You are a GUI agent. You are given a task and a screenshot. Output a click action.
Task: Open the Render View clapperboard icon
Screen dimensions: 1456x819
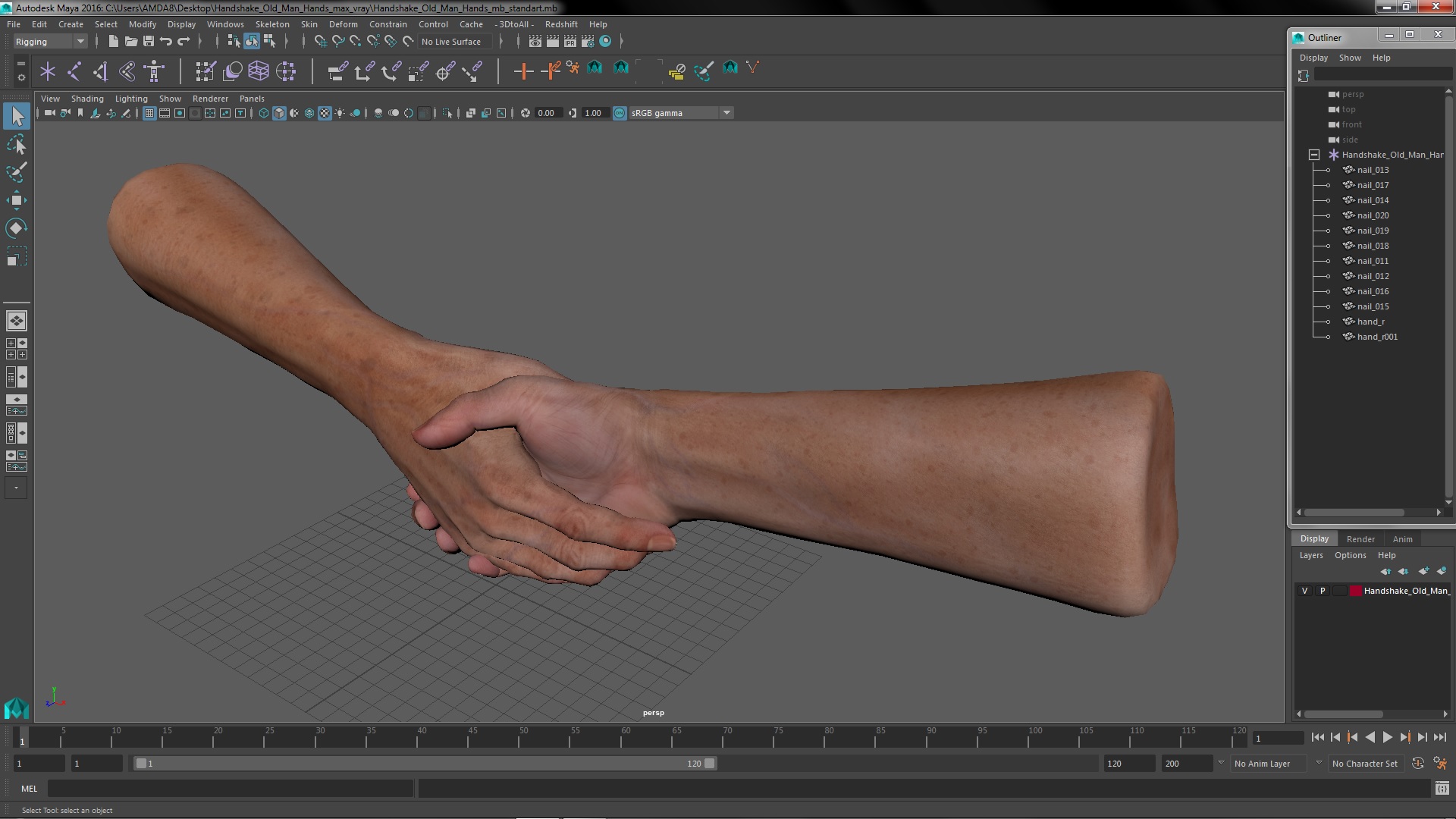(535, 41)
